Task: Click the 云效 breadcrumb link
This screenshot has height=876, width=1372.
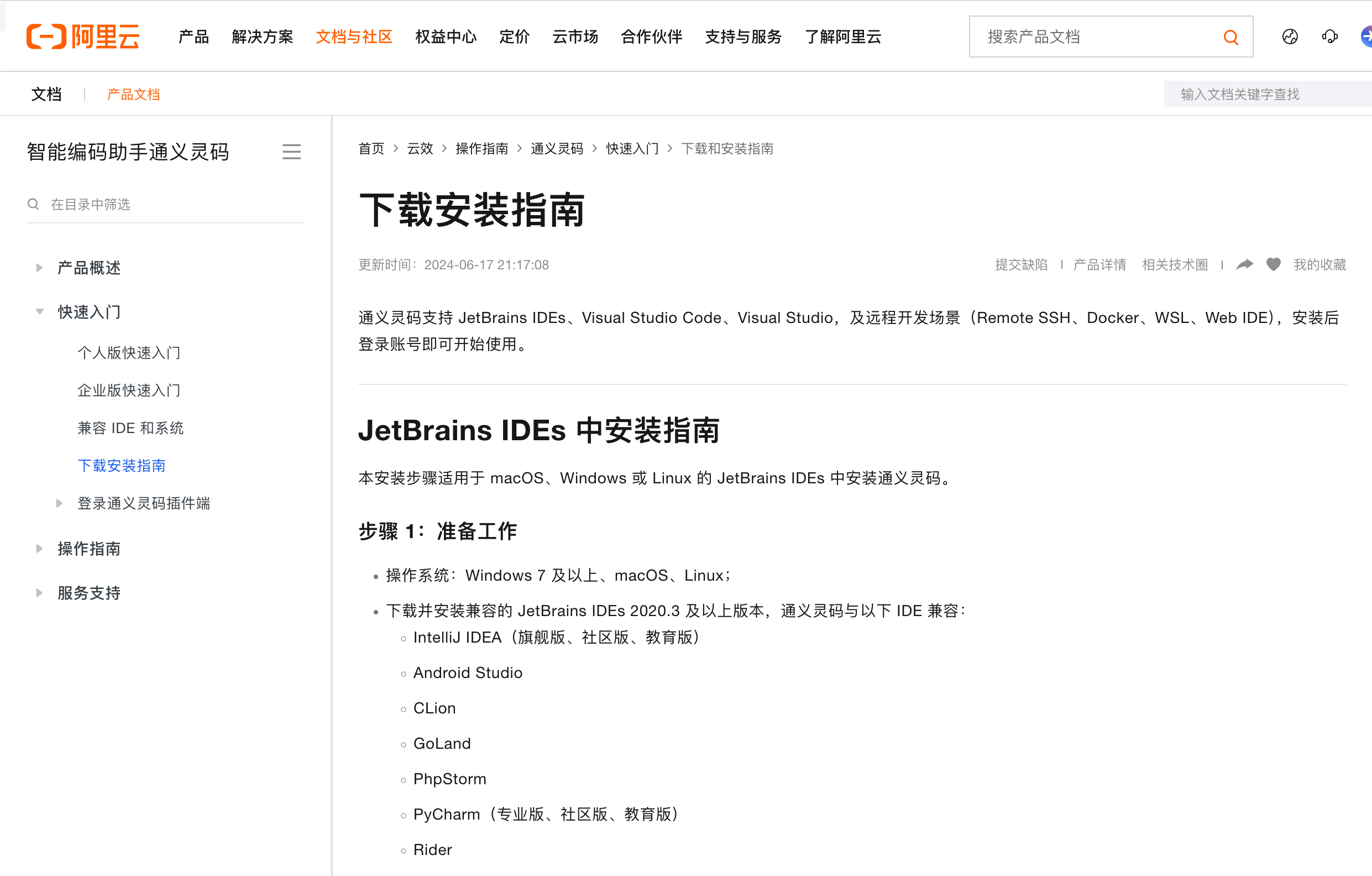Action: click(x=420, y=149)
